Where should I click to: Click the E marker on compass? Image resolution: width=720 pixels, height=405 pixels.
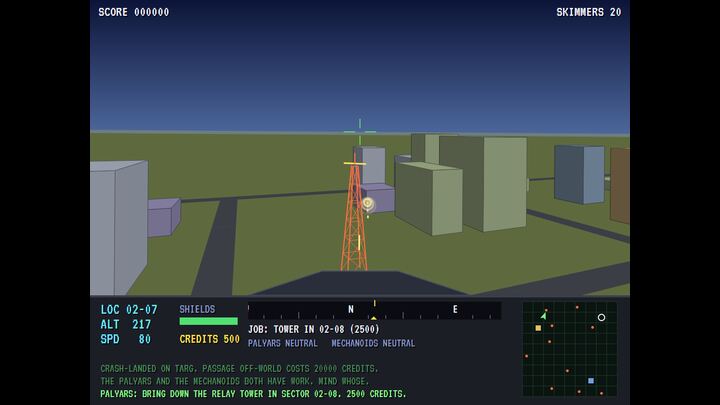point(455,309)
